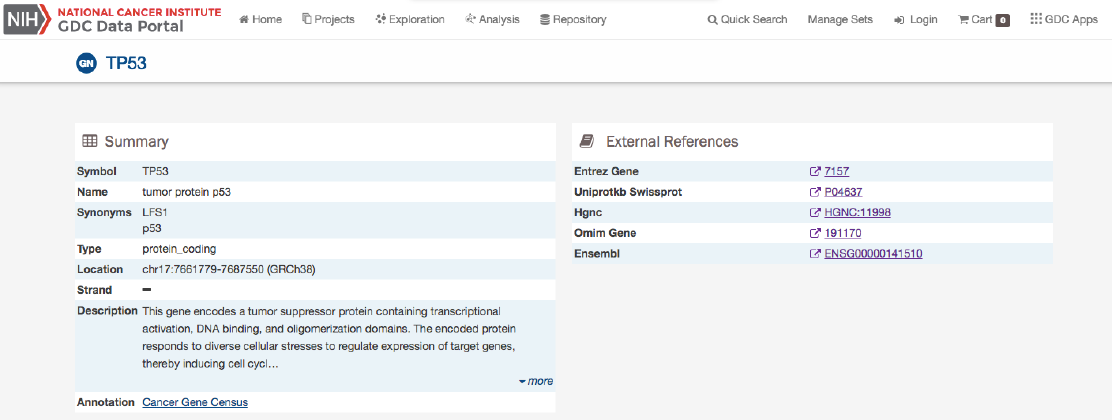Switch to the Exploration page
1112x420 pixels.
[410, 20]
